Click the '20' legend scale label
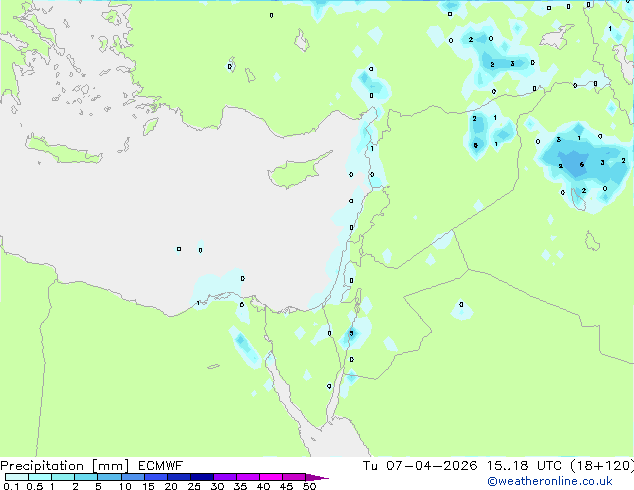Image resolution: width=634 pixels, height=490 pixels. coord(171,486)
